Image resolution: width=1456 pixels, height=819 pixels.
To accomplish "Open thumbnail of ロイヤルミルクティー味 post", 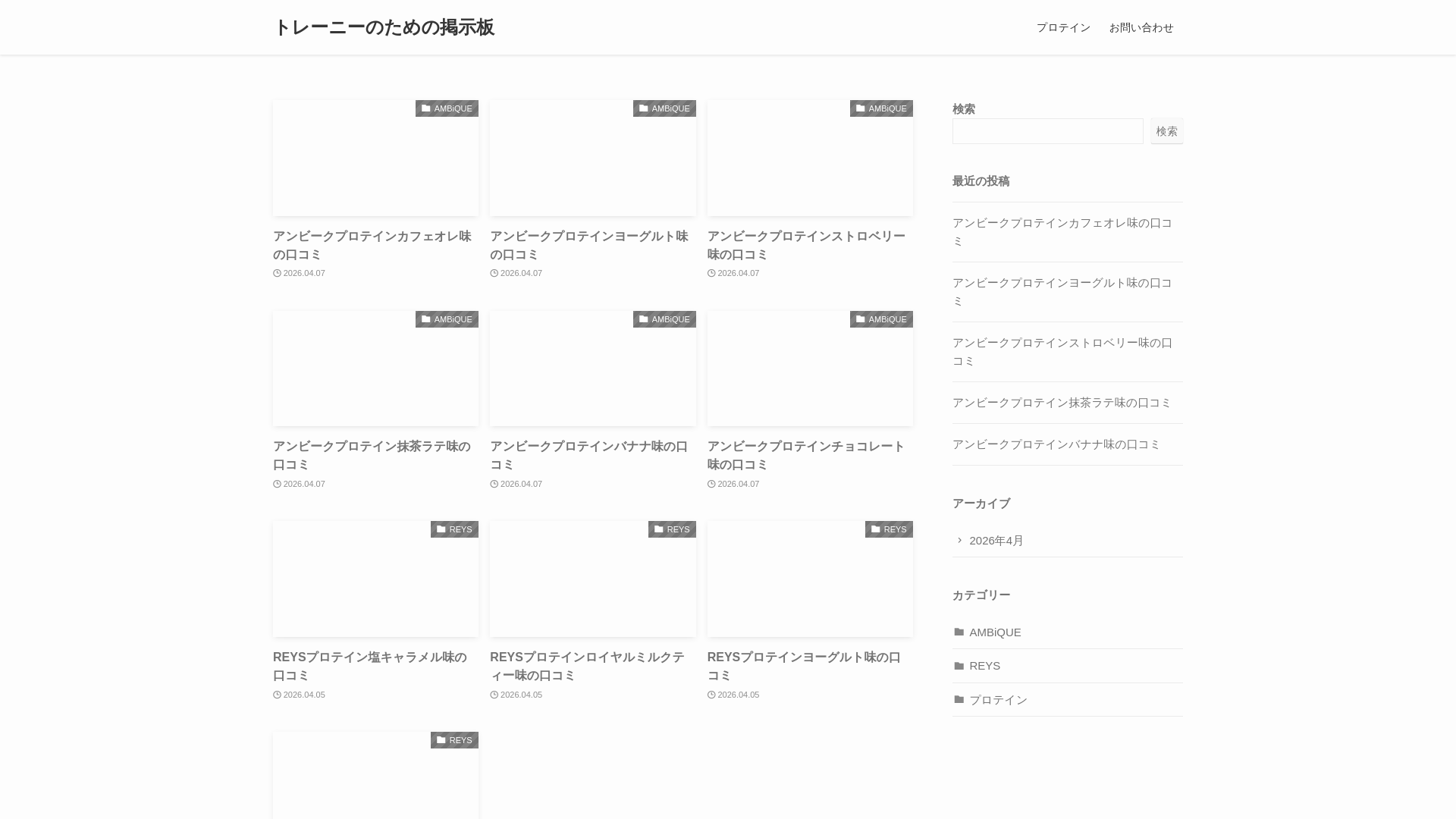I will click(593, 579).
